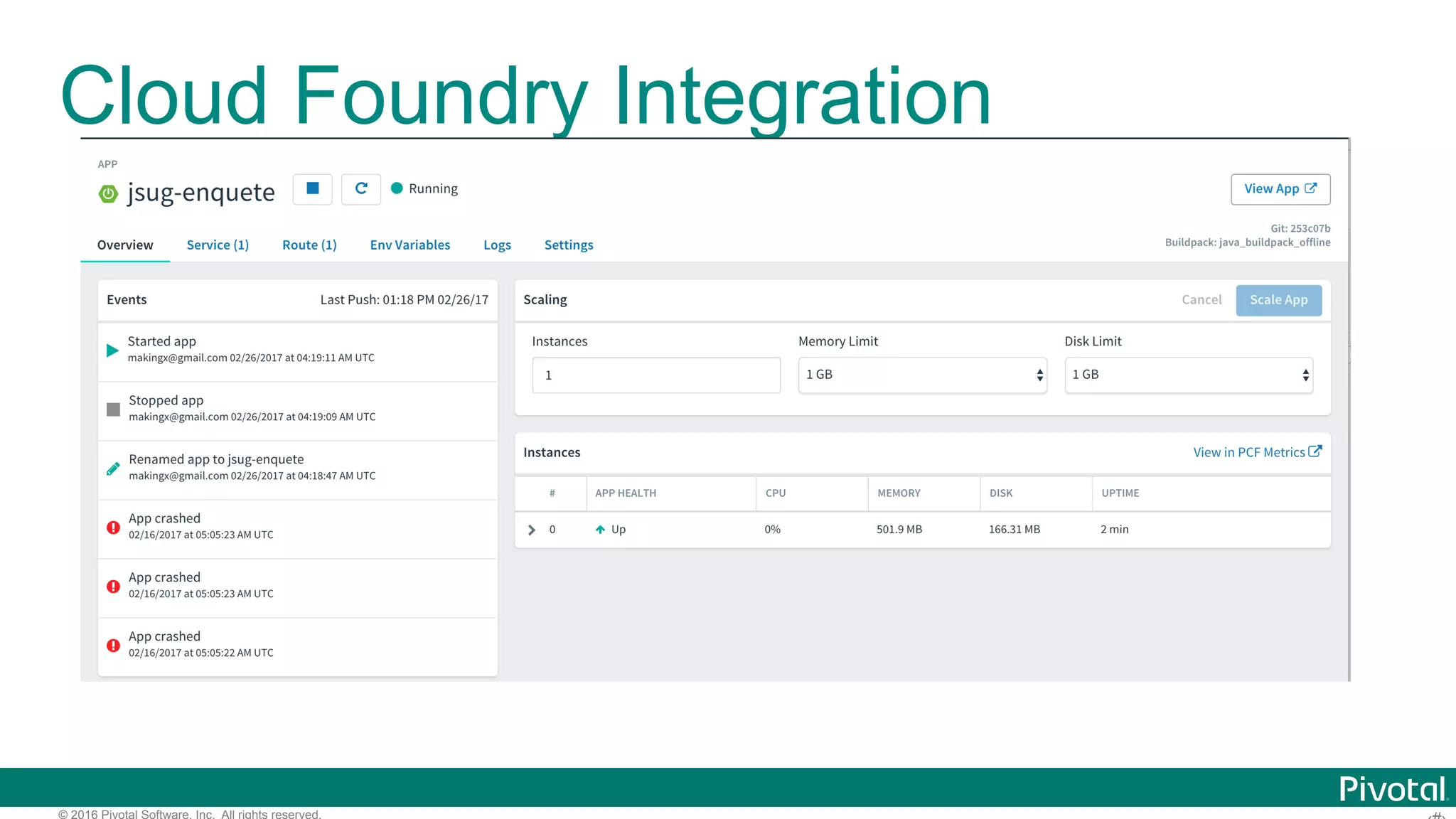Click the DISK column header

coord(1001,493)
